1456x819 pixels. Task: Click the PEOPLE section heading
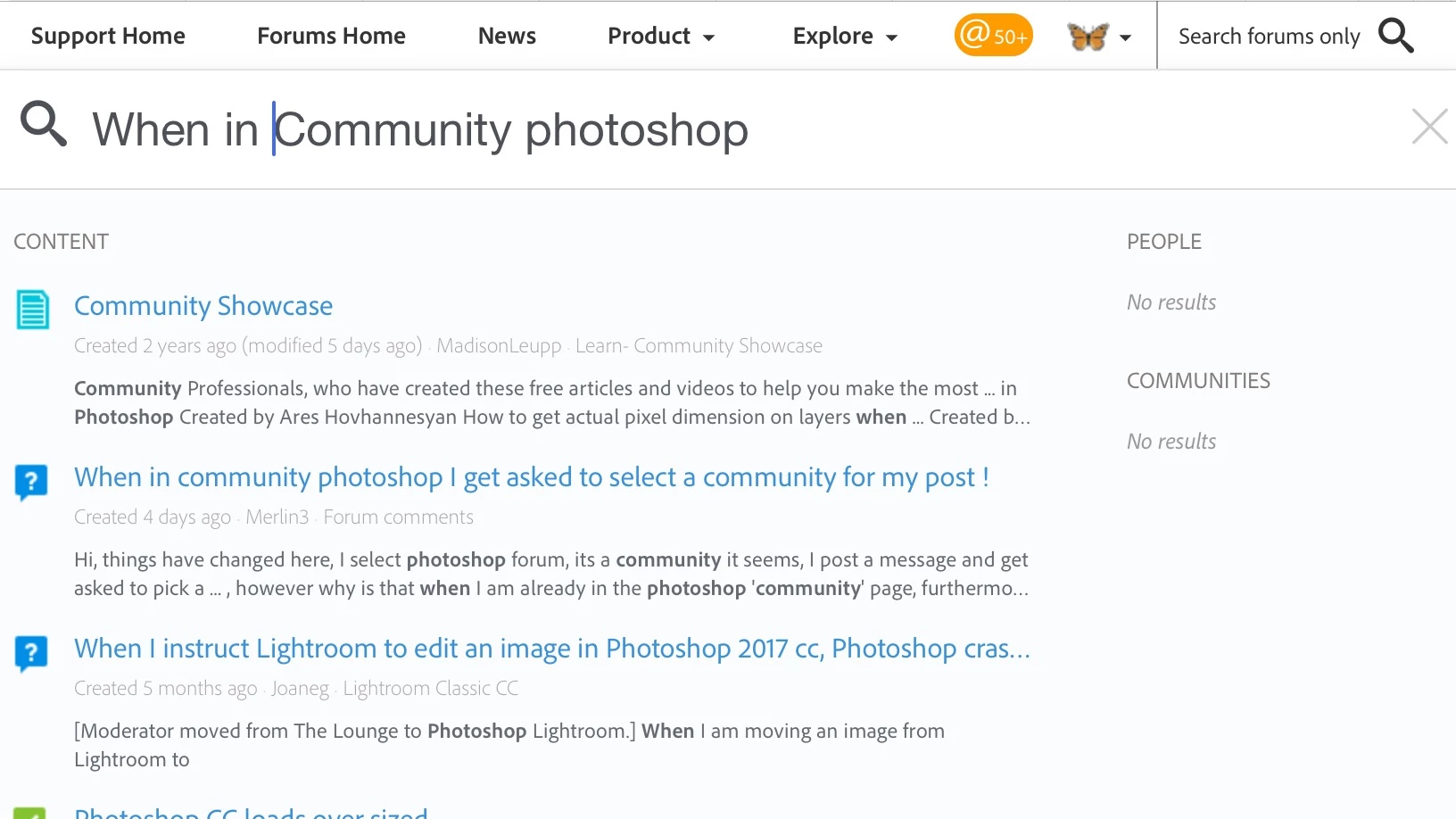click(1163, 242)
